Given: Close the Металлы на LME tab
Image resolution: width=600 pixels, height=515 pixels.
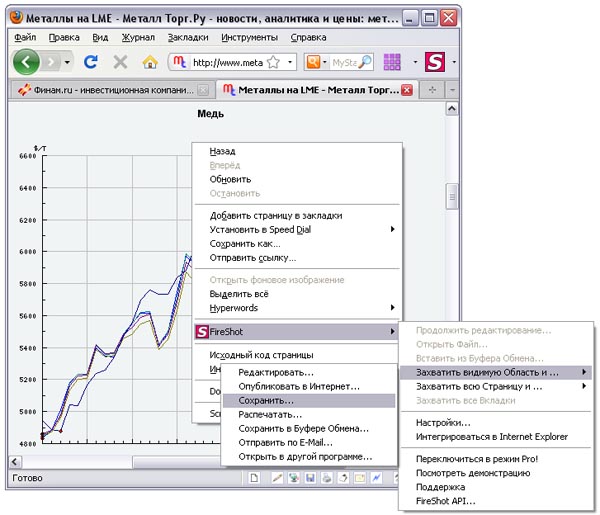Looking at the screenshot, I should point(407,90).
